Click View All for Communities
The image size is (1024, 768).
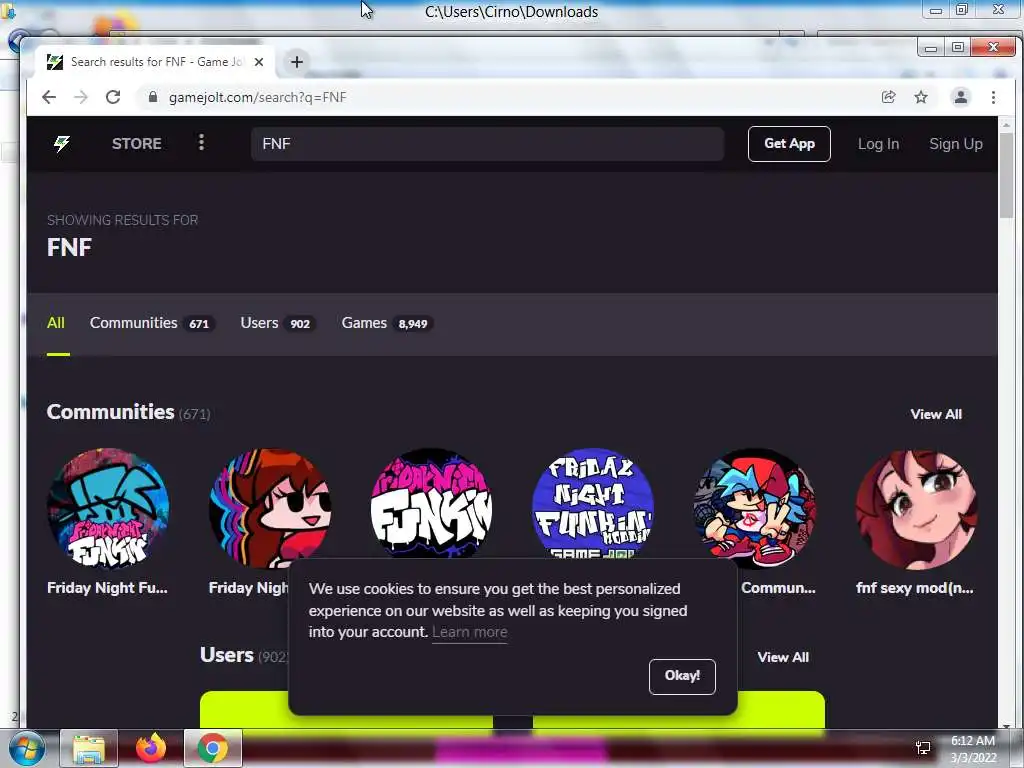[936, 414]
